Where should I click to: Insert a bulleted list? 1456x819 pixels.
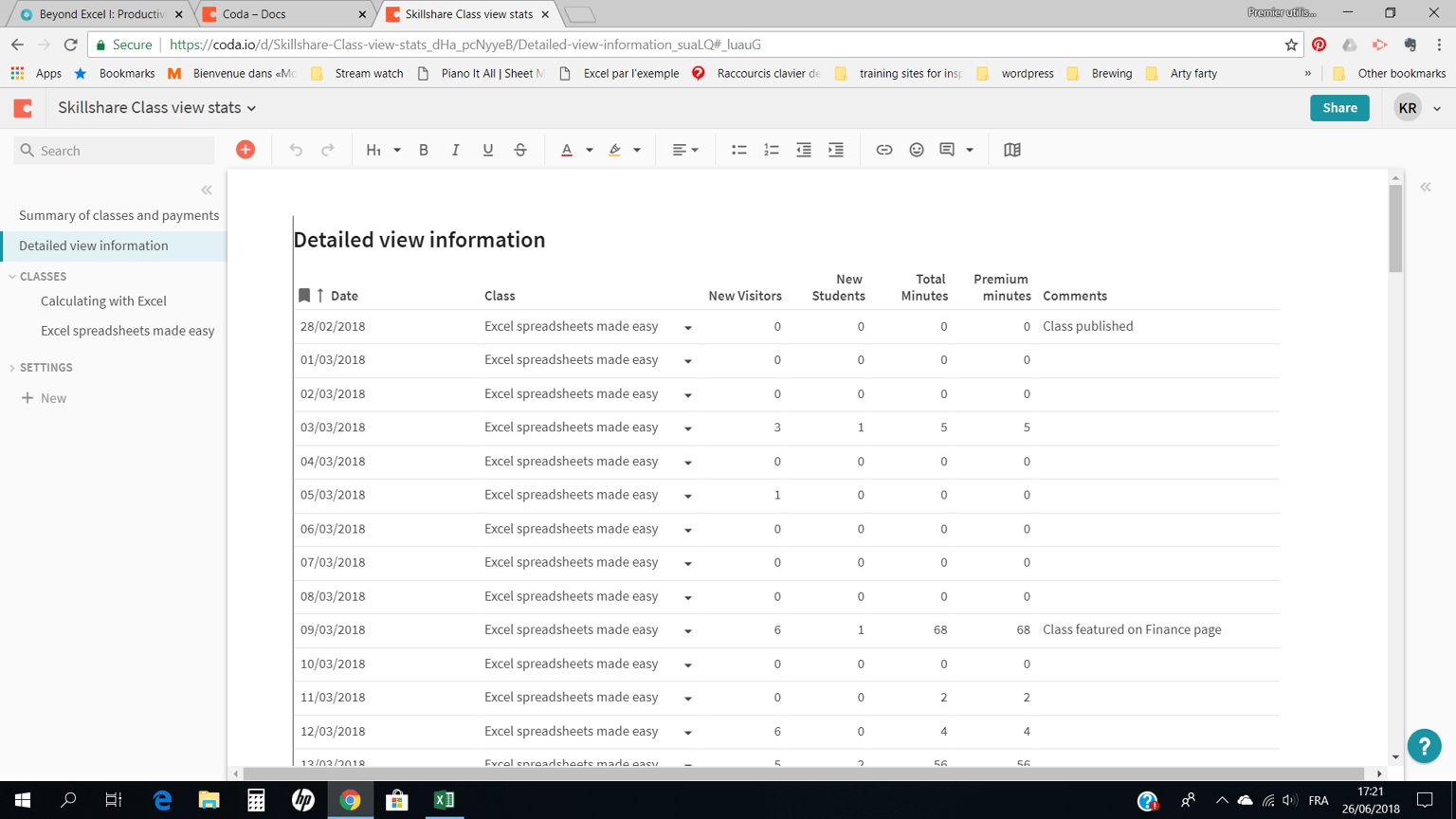point(739,150)
